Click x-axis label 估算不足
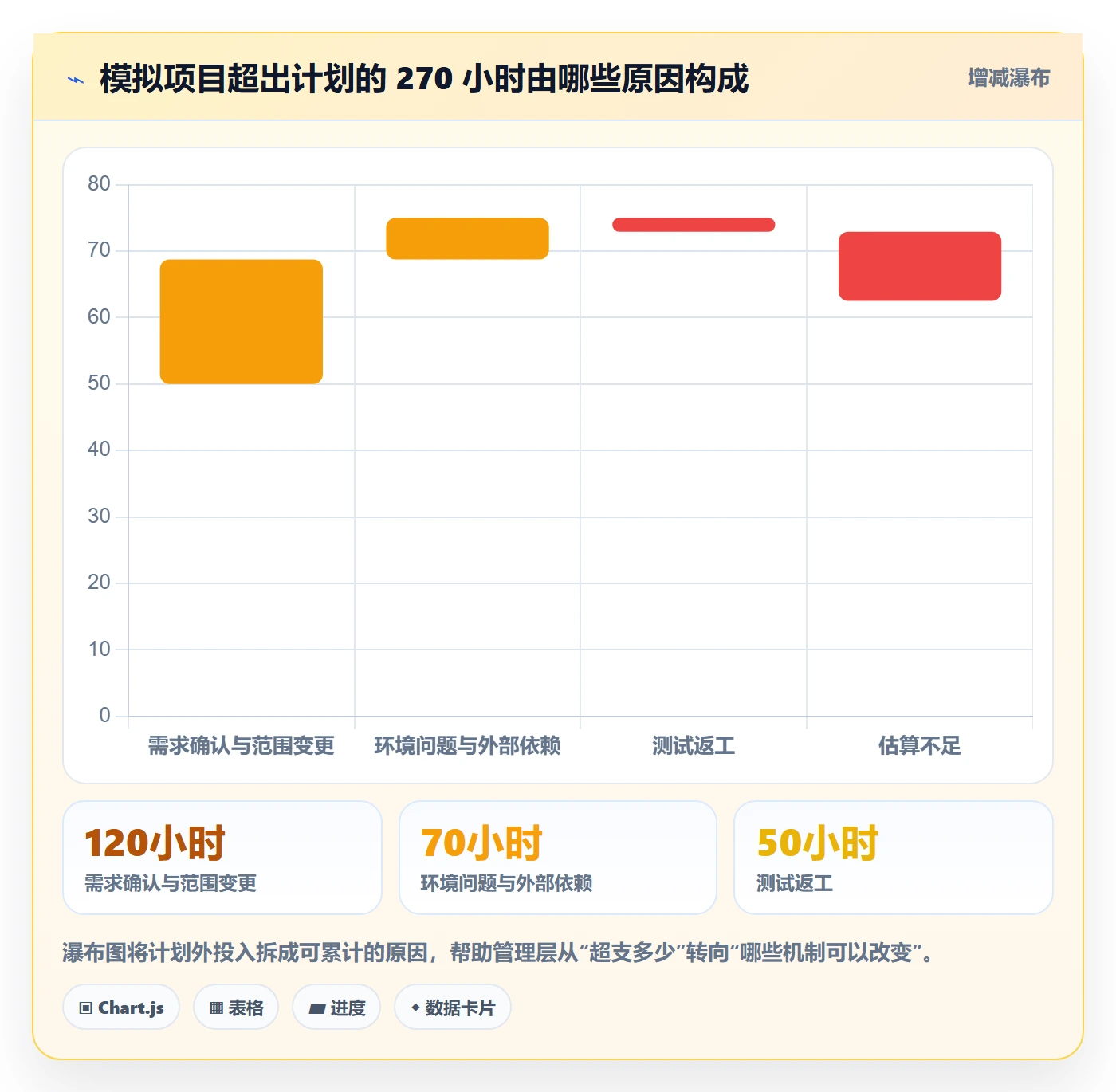Image resolution: width=1116 pixels, height=1092 pixels. click(920, 746)
